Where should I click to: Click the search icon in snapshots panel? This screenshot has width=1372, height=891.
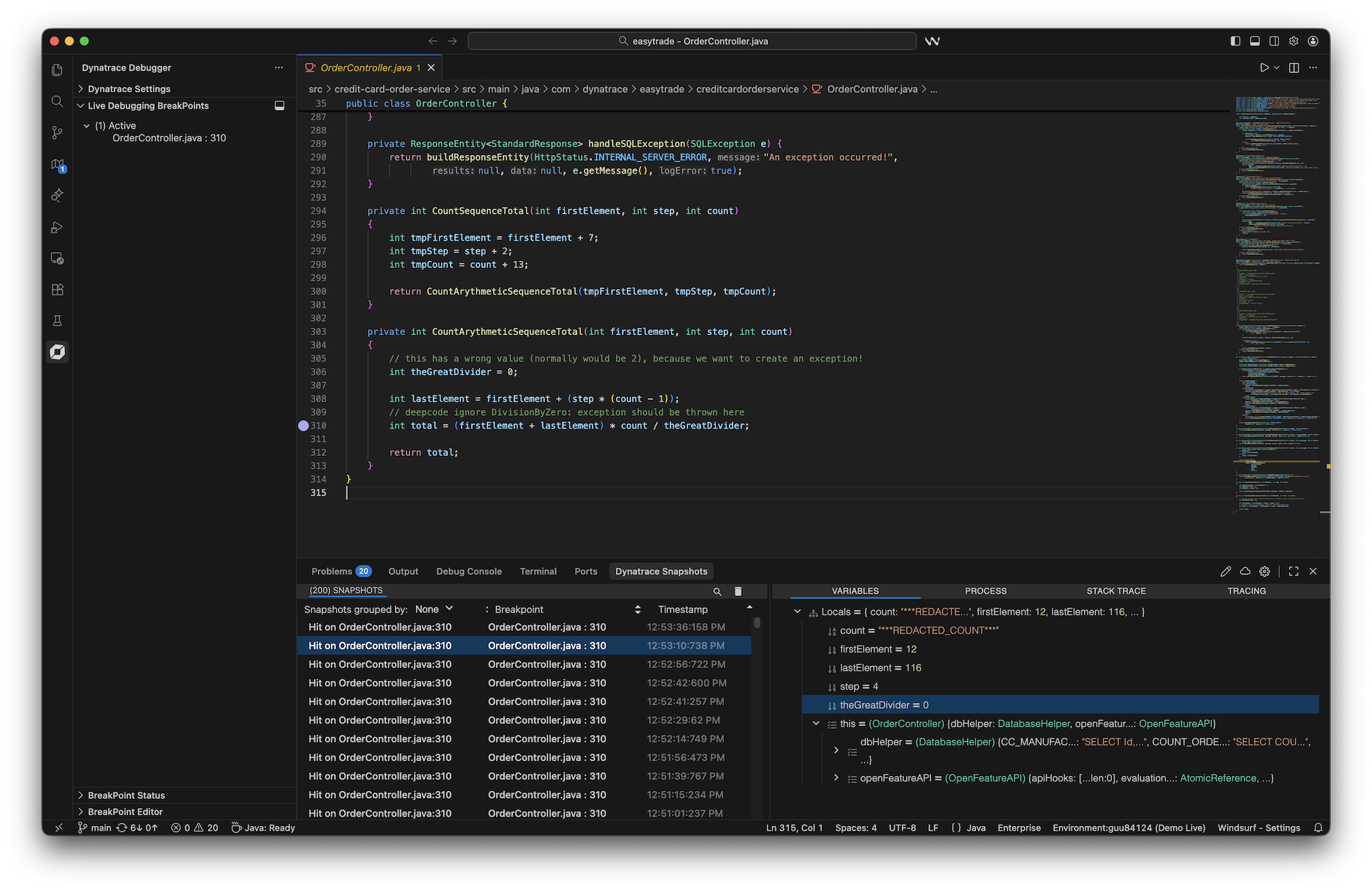click(x=717, y=592)
